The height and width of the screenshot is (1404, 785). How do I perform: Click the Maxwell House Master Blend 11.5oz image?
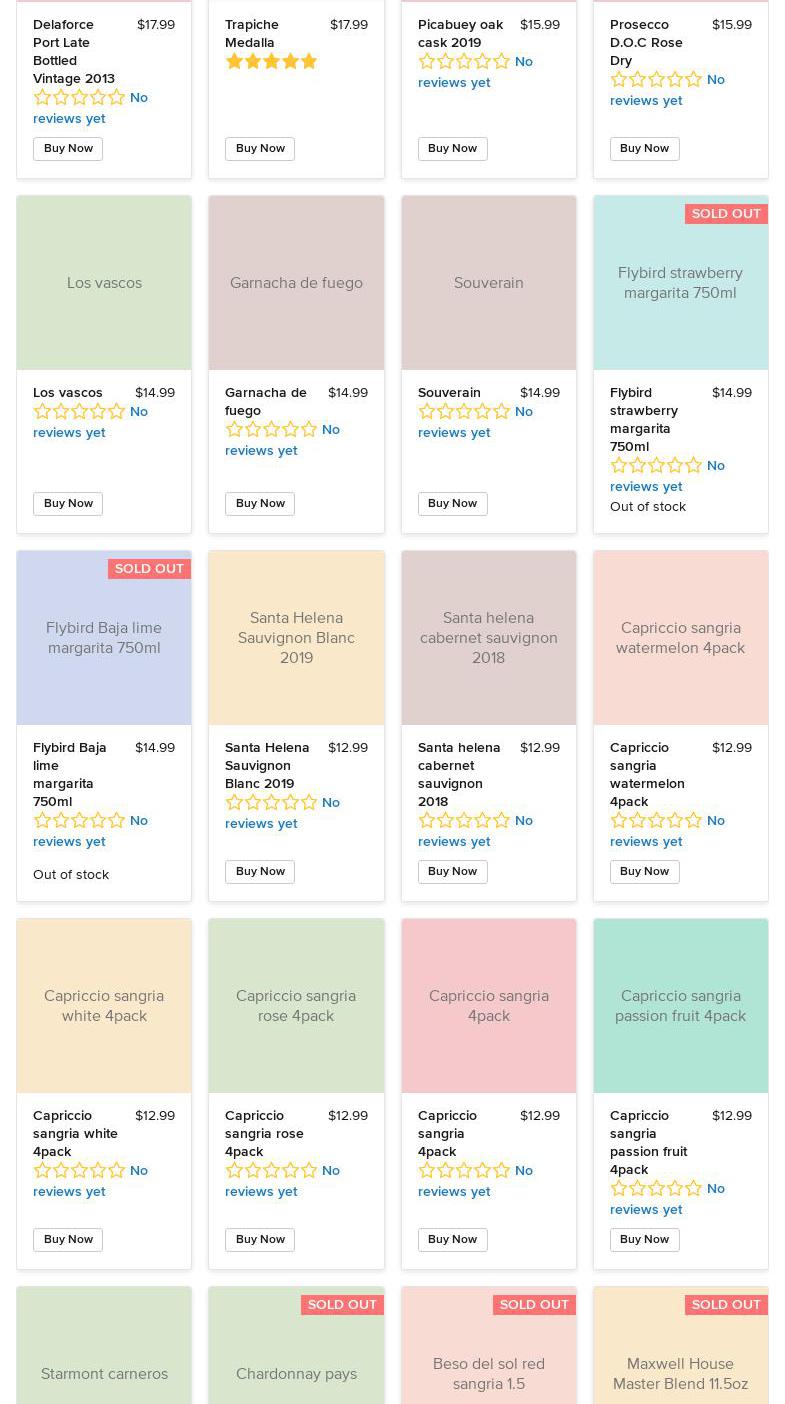click(680, 1360)
